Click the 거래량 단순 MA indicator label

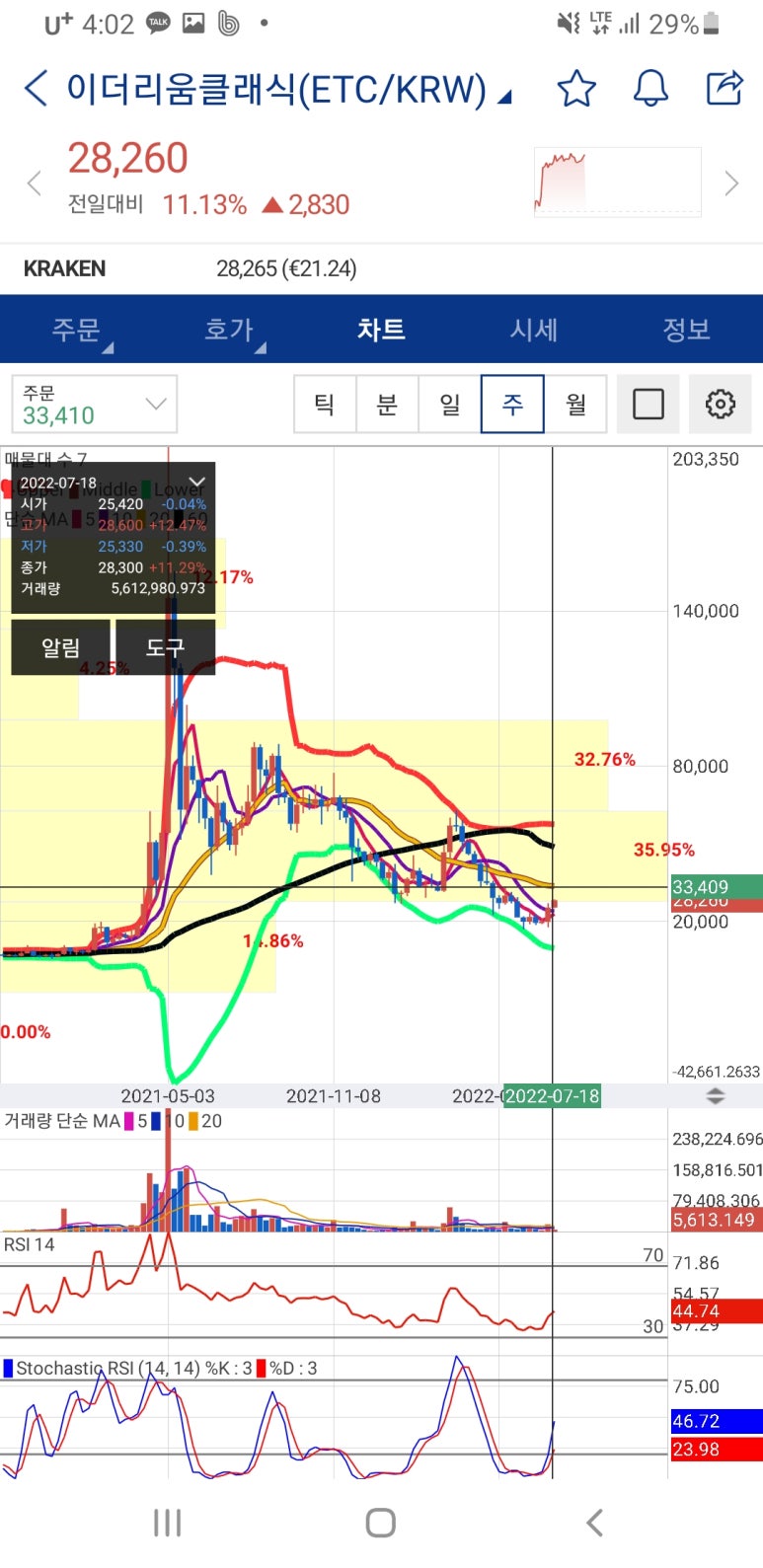[62, 1121]
